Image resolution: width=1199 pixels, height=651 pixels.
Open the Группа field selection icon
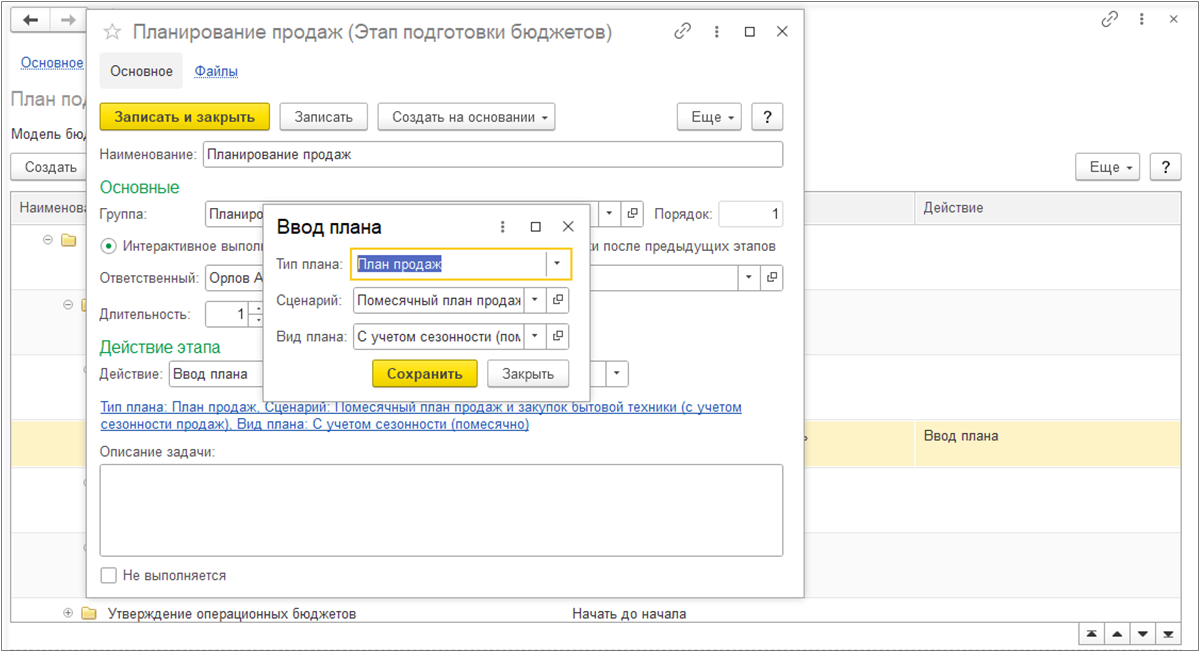coord(633,214)
